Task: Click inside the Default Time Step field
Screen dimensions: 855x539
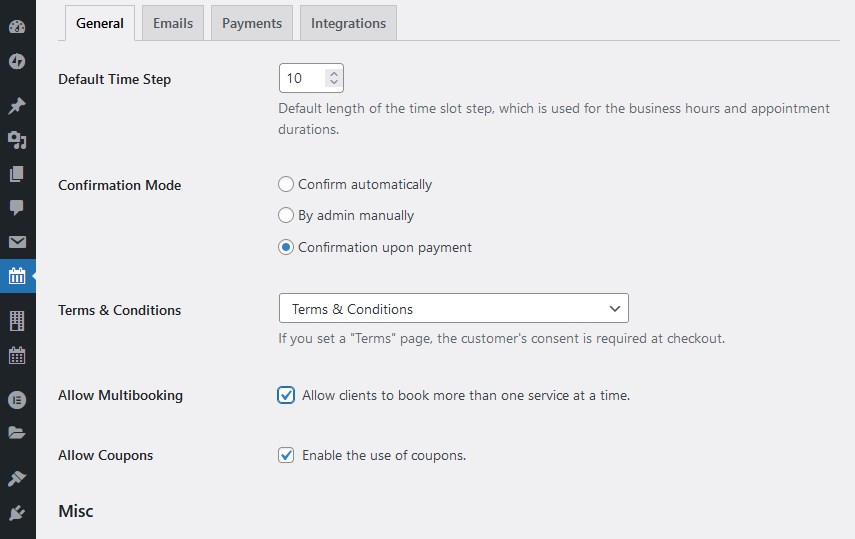Action: pyautogui.click(x=304, y=78)
